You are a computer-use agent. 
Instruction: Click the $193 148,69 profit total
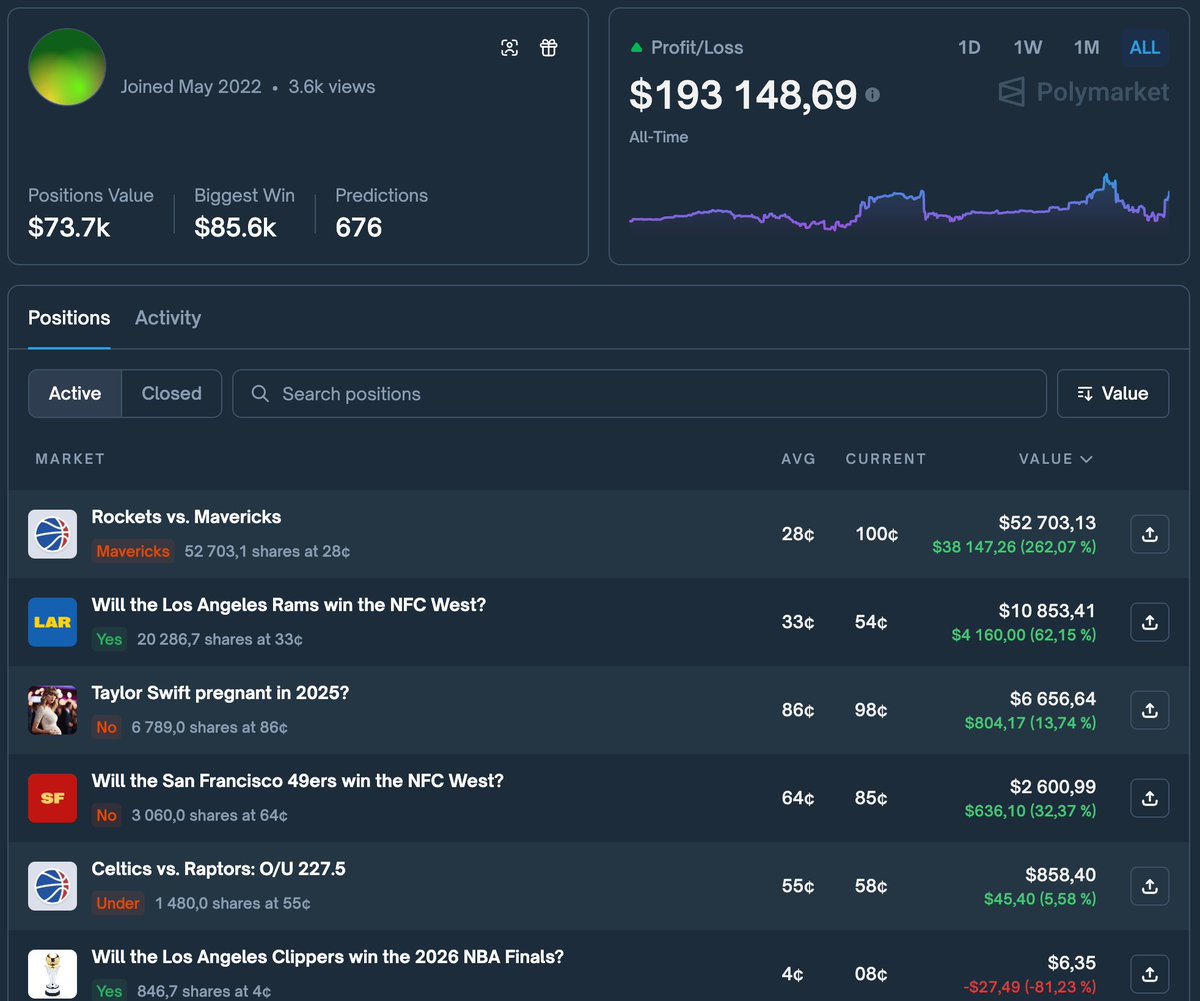(x=743, y=95)
